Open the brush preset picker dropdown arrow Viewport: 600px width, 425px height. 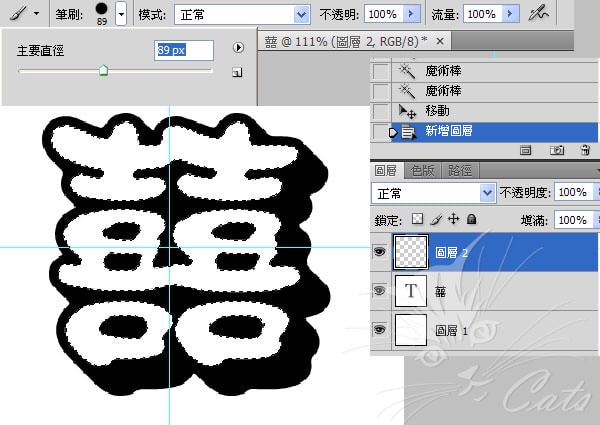coord(121,14)
